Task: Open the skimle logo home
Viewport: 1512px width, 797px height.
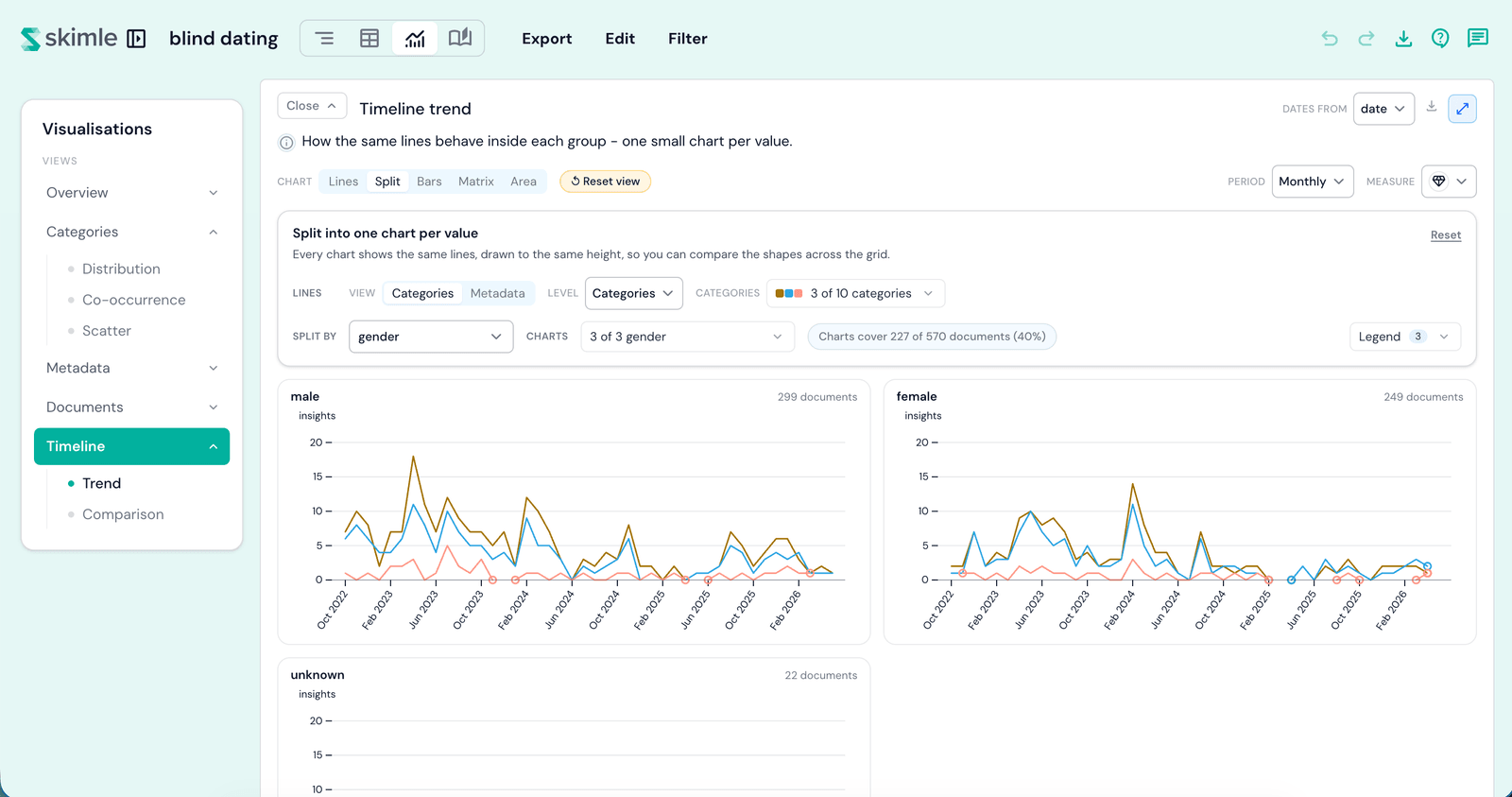Action: tap(69, 39)
